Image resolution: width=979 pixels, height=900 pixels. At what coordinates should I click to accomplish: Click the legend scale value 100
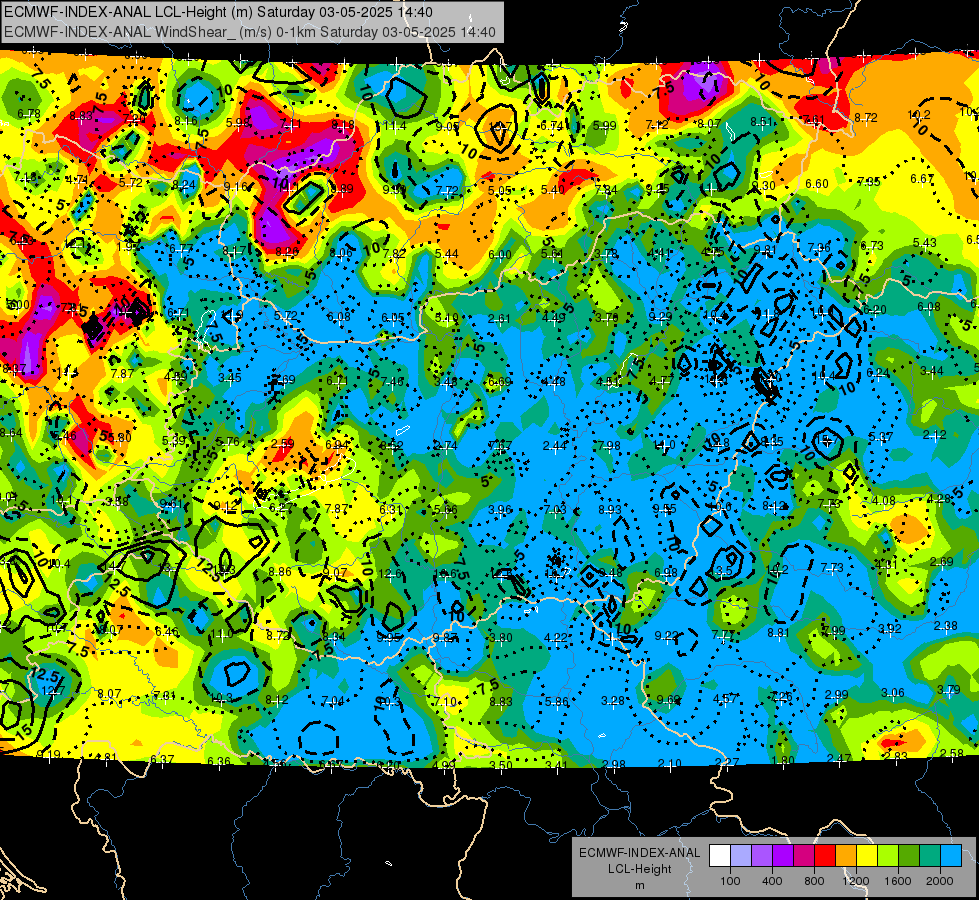730,881
